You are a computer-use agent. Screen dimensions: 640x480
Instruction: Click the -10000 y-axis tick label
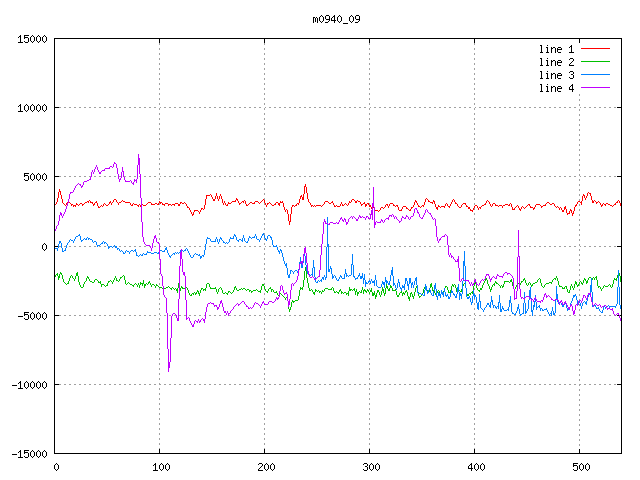29,384
